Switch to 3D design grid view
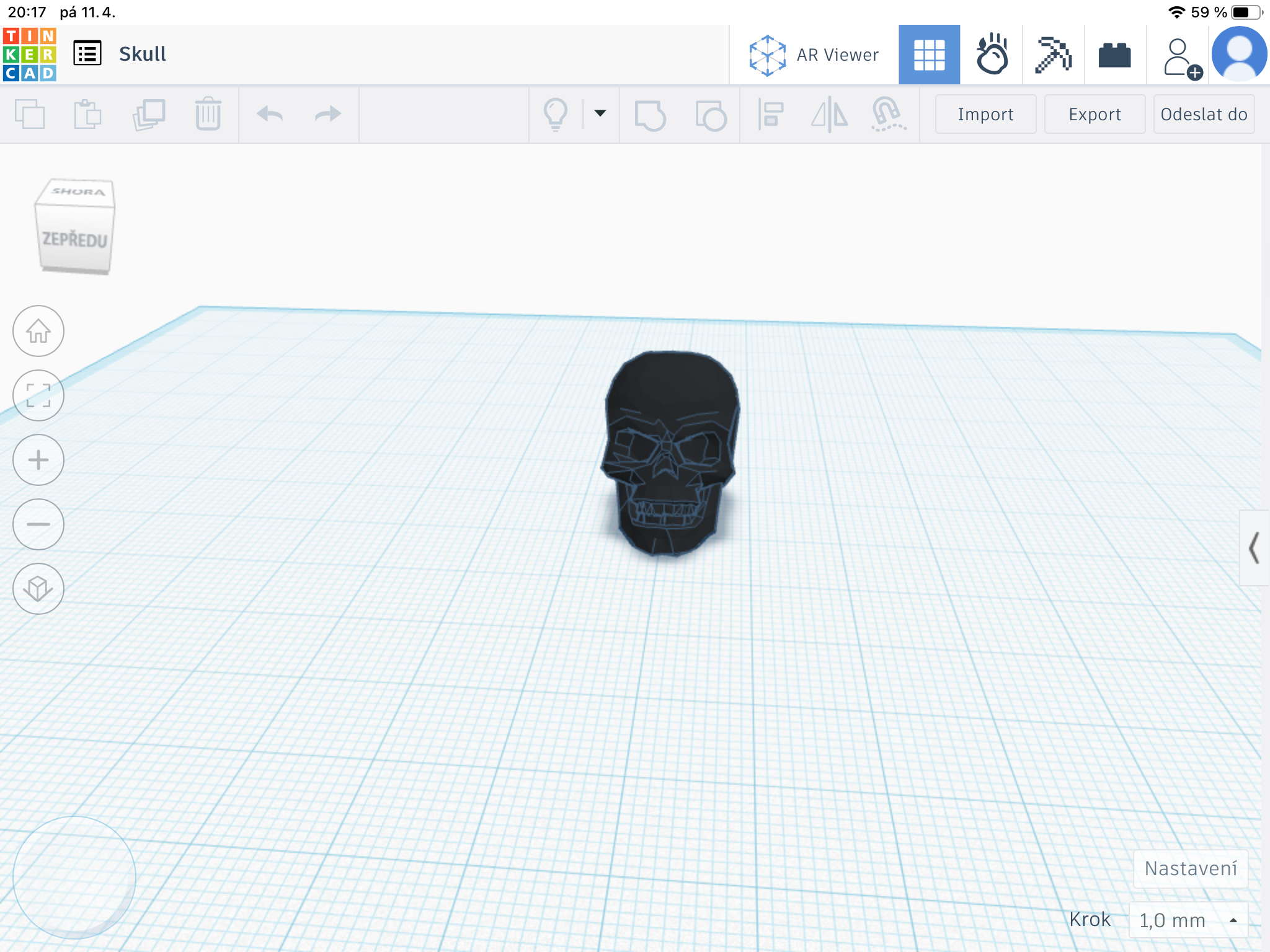 point(929,55)
